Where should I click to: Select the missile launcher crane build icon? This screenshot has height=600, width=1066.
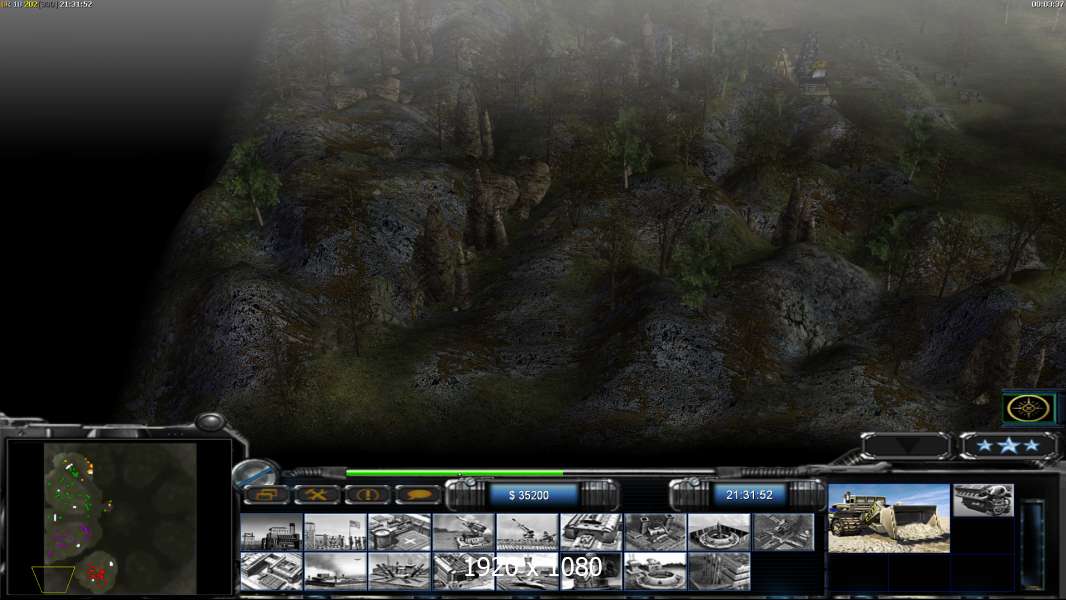[527, 532]
